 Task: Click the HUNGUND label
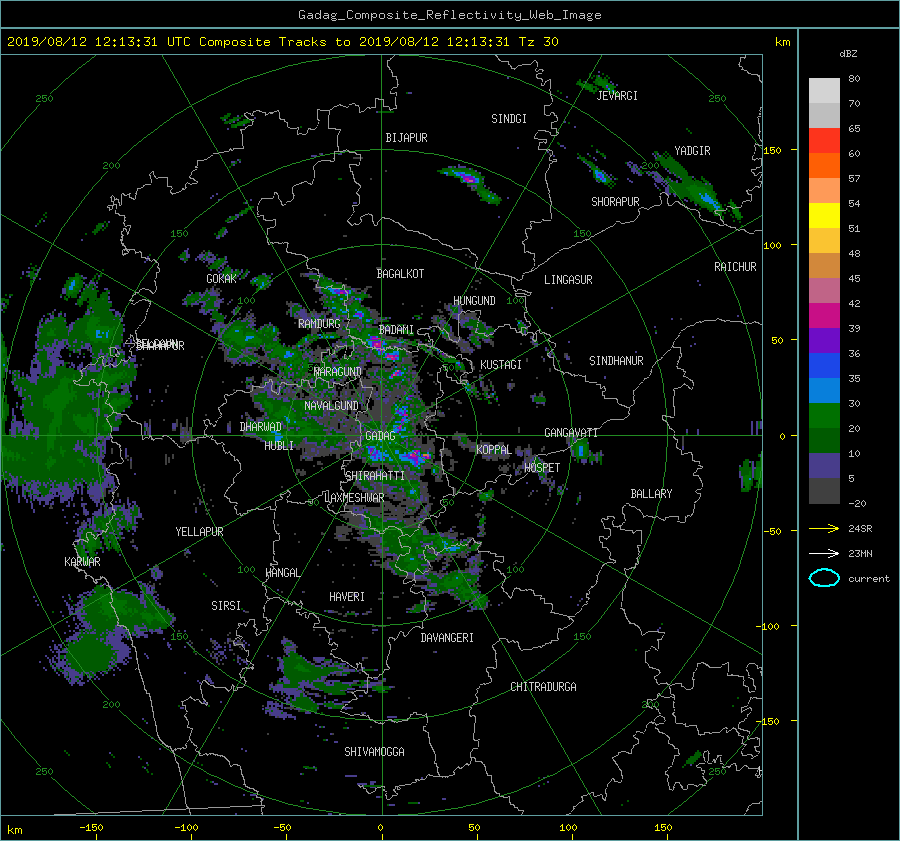(474, 301)
